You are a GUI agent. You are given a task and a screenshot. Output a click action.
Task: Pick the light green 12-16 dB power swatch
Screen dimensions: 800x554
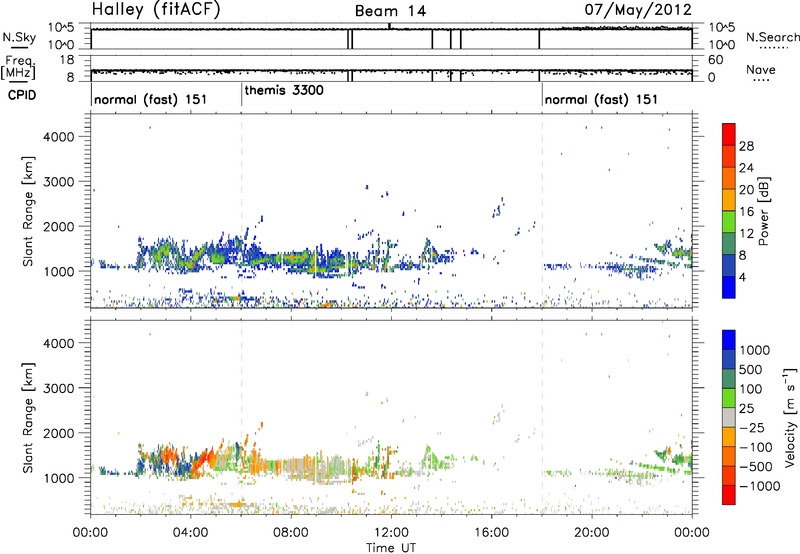tap(729, 222)
